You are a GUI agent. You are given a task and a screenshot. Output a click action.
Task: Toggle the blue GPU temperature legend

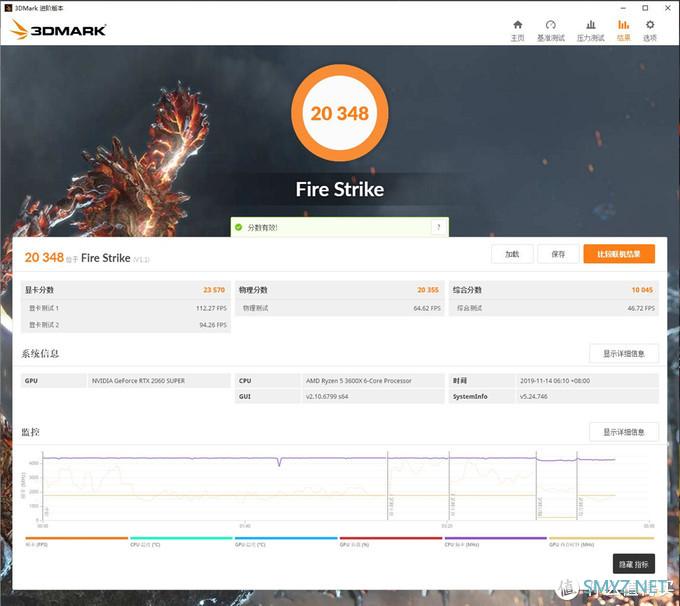pyautogui.click(x=286, y=538)
